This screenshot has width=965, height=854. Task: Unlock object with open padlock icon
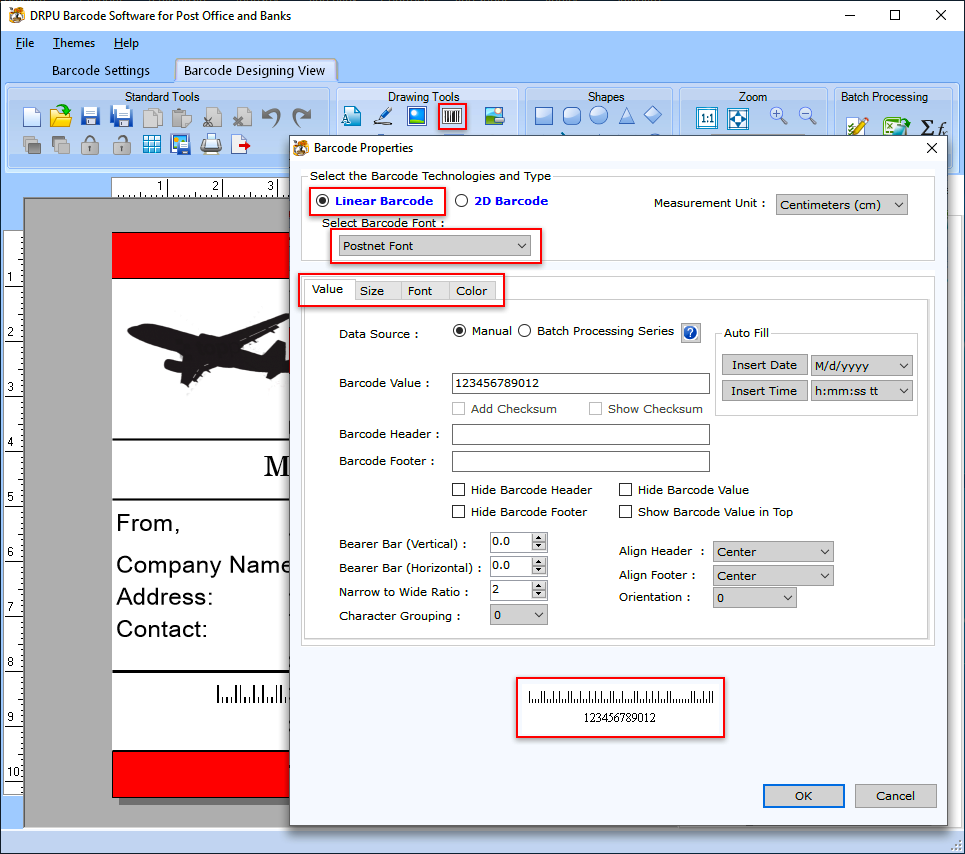click(x=121, y=145)
